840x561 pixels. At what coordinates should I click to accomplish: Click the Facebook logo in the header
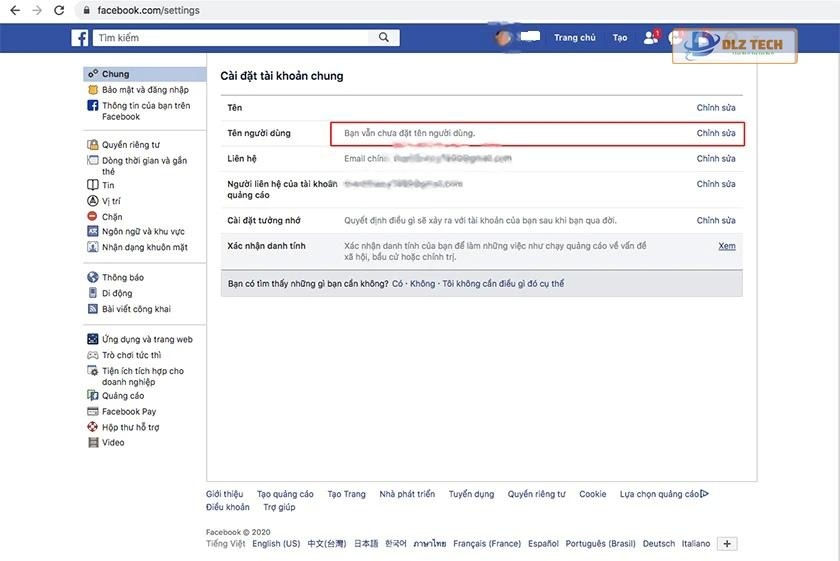pyautogui.click(x=80, y=38)
